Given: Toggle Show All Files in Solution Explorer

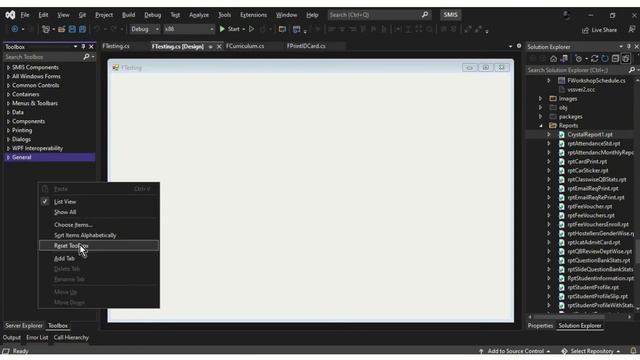Looking at the screenshot, I should pos(626,59).
